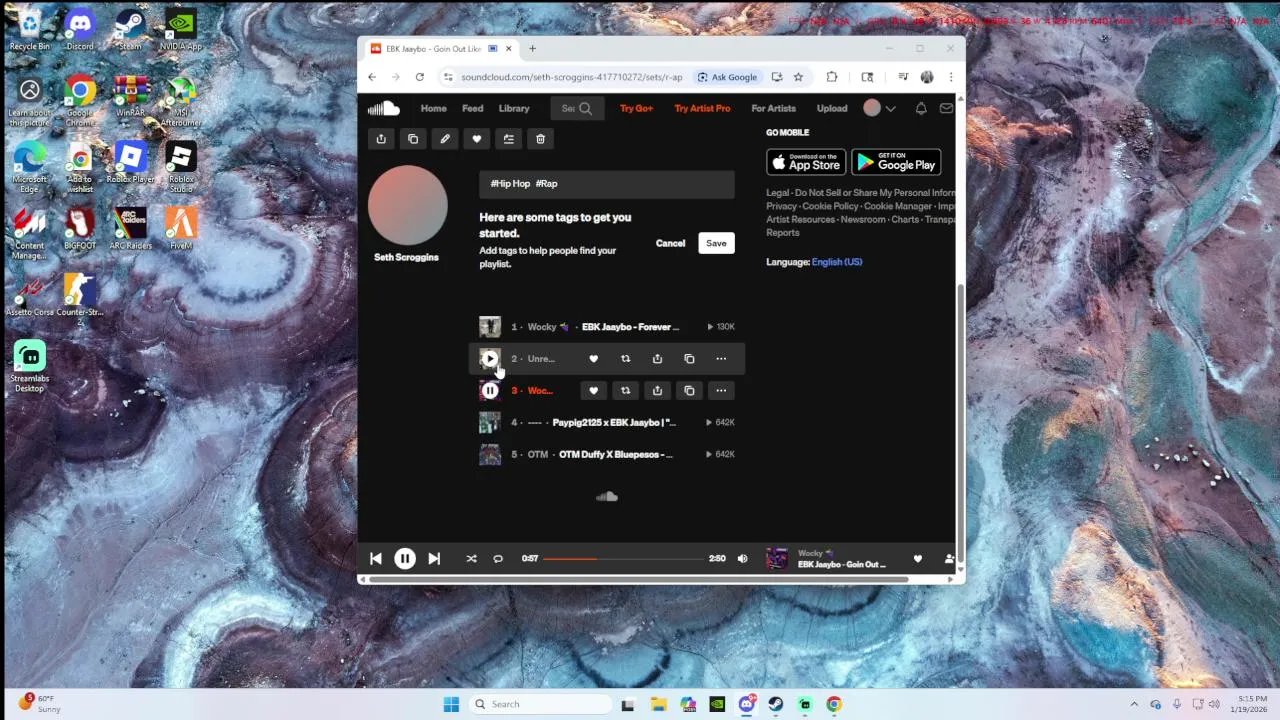1280x720 pixels.
Task: Like the playlist with the toolbar heart icon
Action: coord(477,139)
